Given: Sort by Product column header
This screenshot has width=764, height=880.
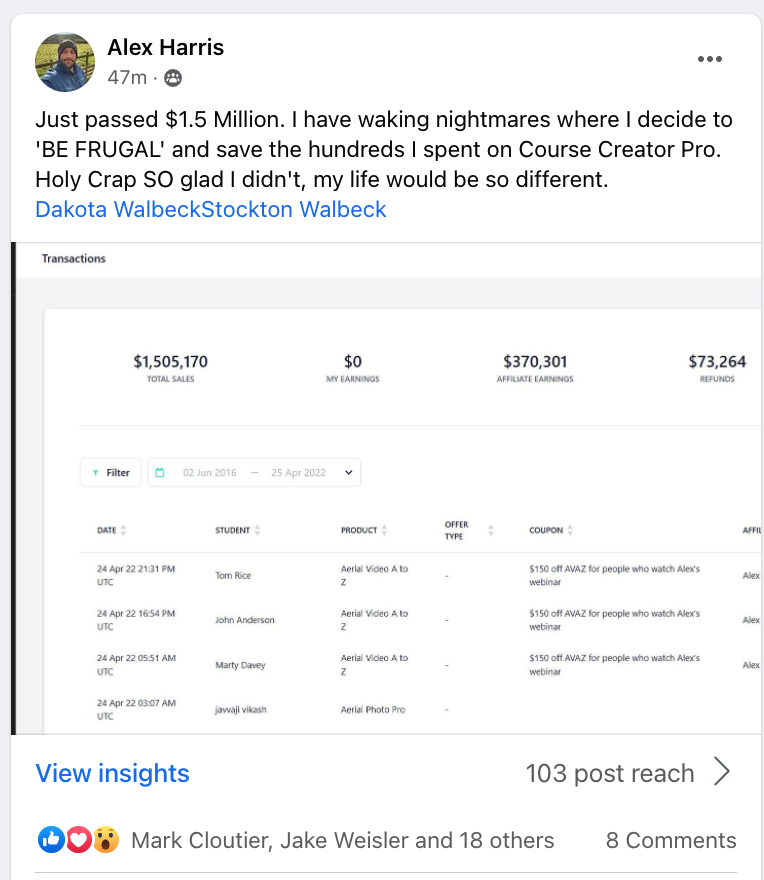Looking at the screenshot, I should (x=364, y=530).
